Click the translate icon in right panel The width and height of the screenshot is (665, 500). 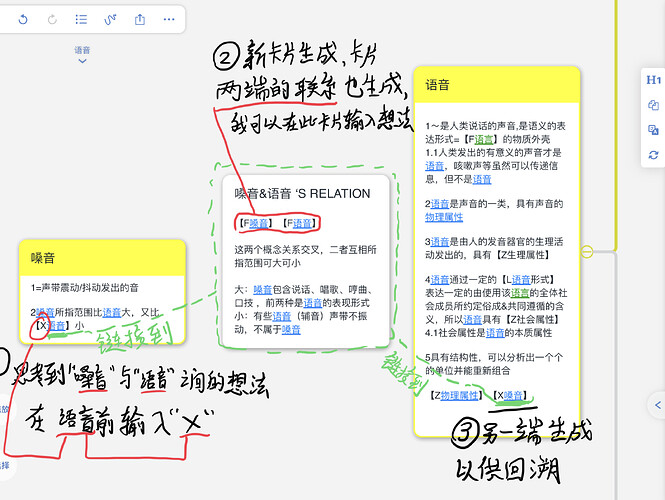point(653,130)
